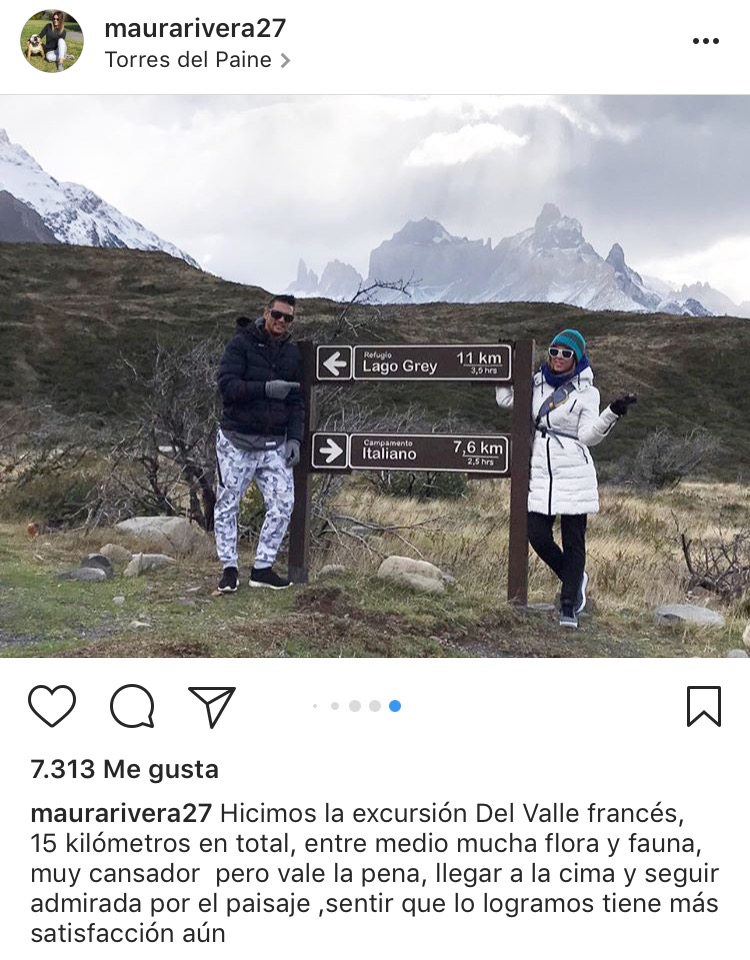
Task: Select the fourth carousel page dot
Action: coord(375,706)
